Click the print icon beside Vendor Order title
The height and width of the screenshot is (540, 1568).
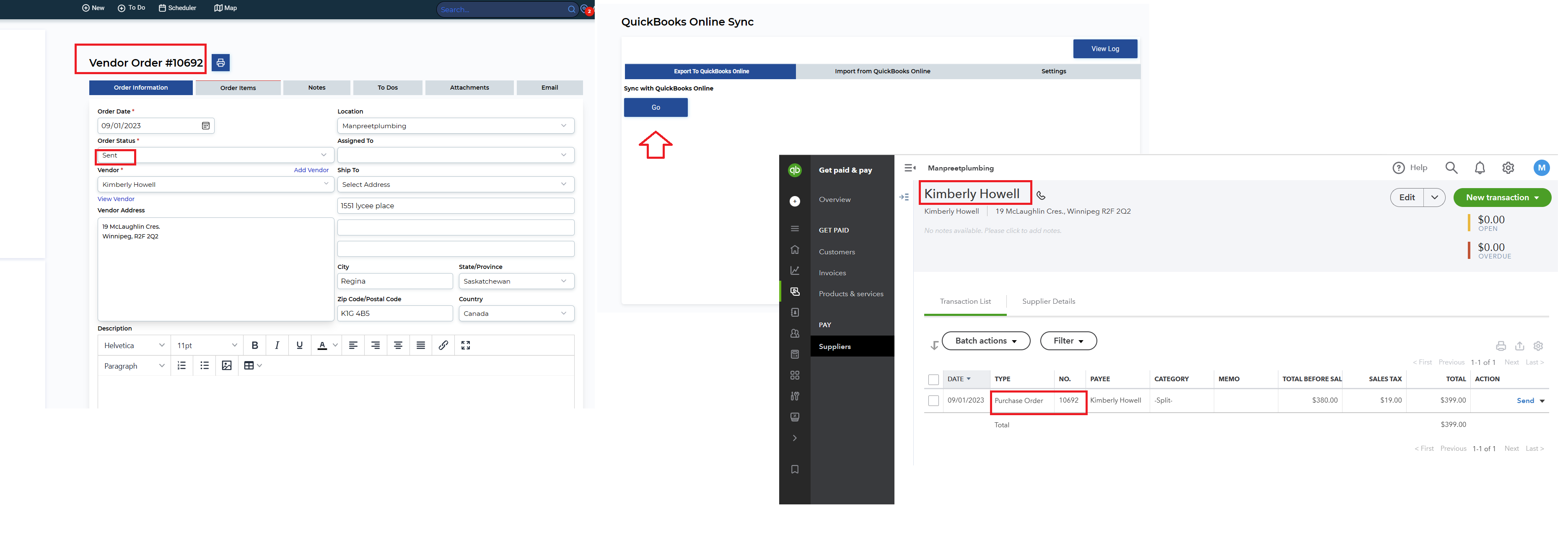coord(220,63)
